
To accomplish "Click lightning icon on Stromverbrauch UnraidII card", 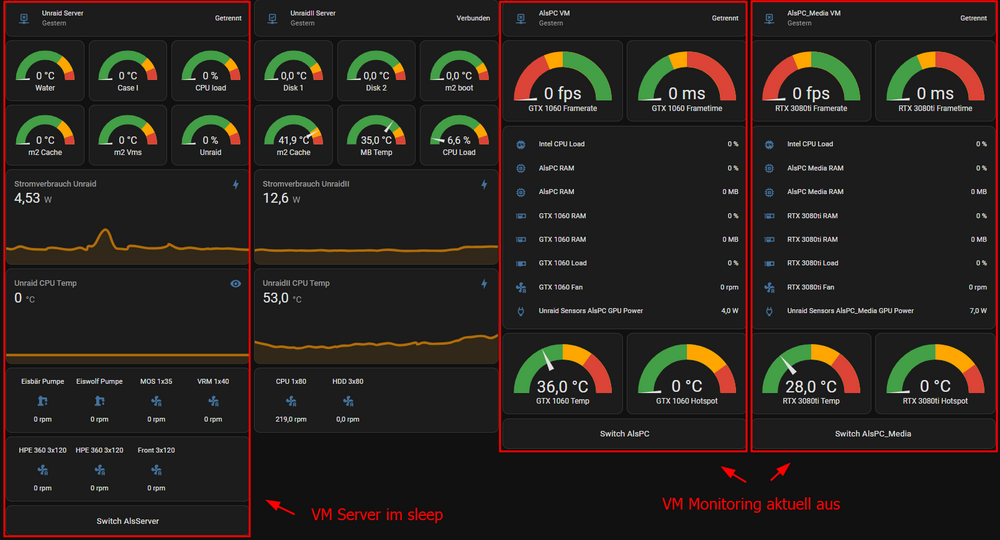I will (x=484, y=184).
